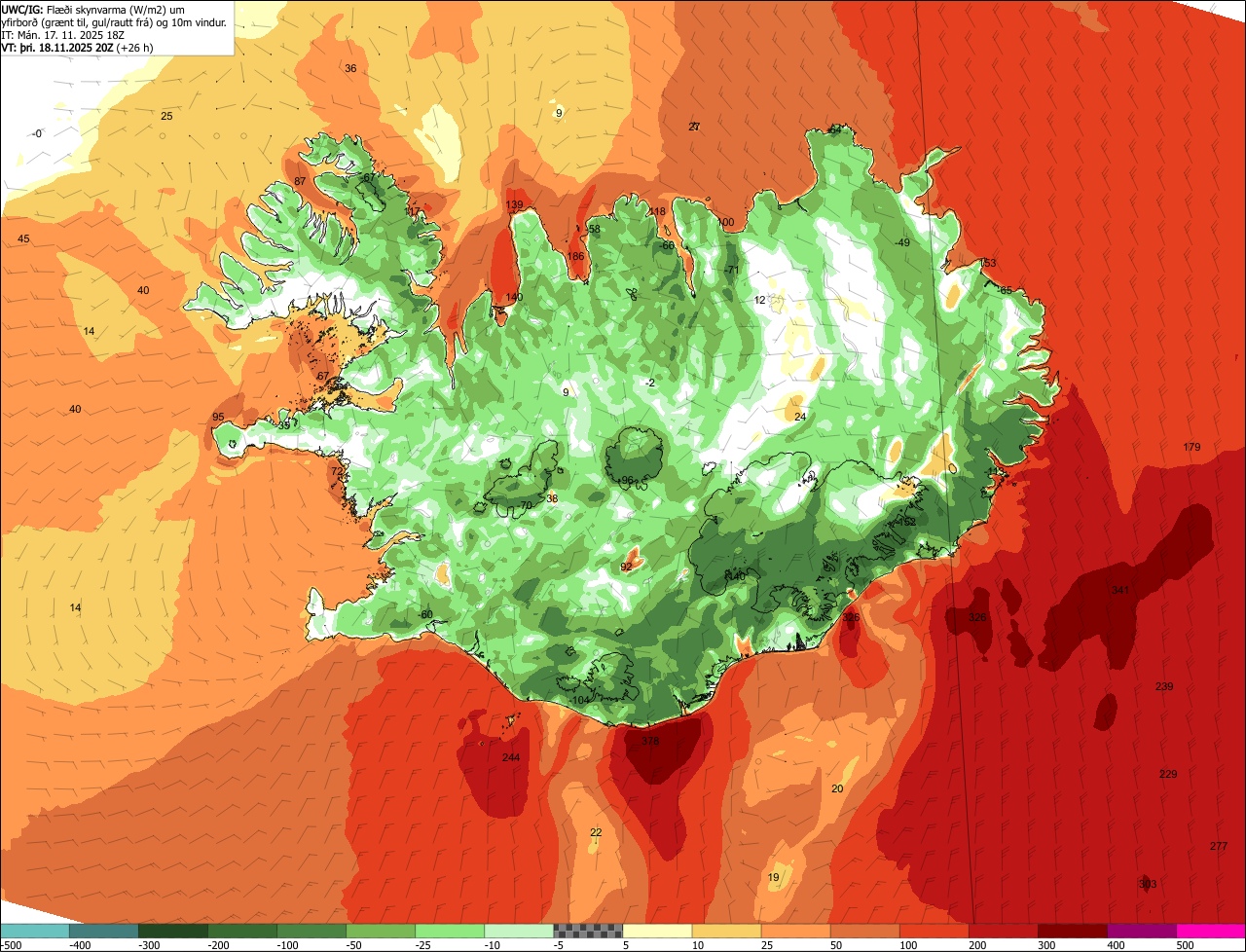Click the '-500' legend label

[12, 944]
